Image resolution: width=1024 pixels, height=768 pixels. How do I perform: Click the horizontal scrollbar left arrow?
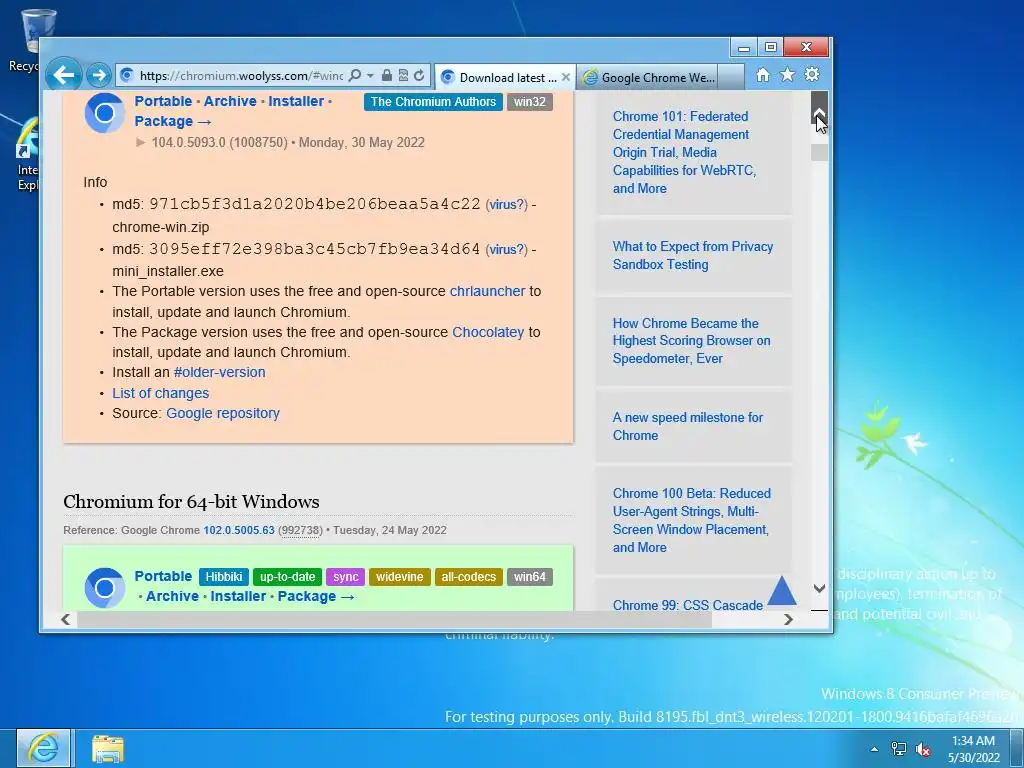pyautogui.click(x=65, y=619)
